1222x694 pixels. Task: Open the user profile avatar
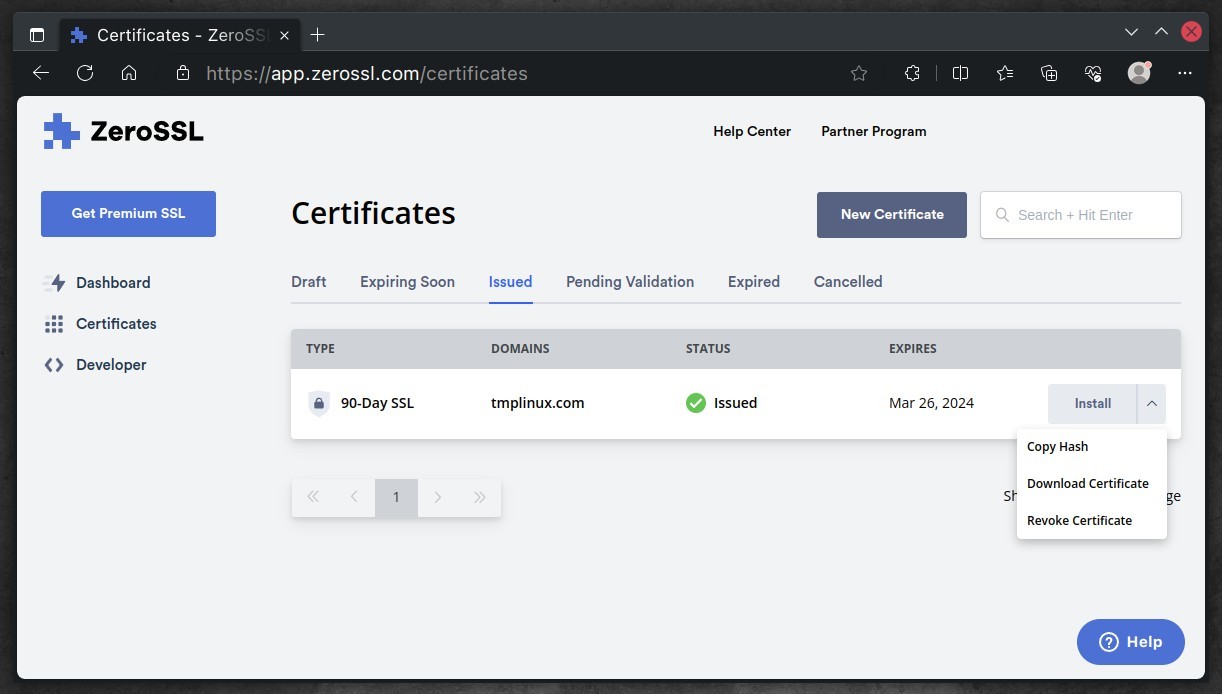coord(1139,73)
